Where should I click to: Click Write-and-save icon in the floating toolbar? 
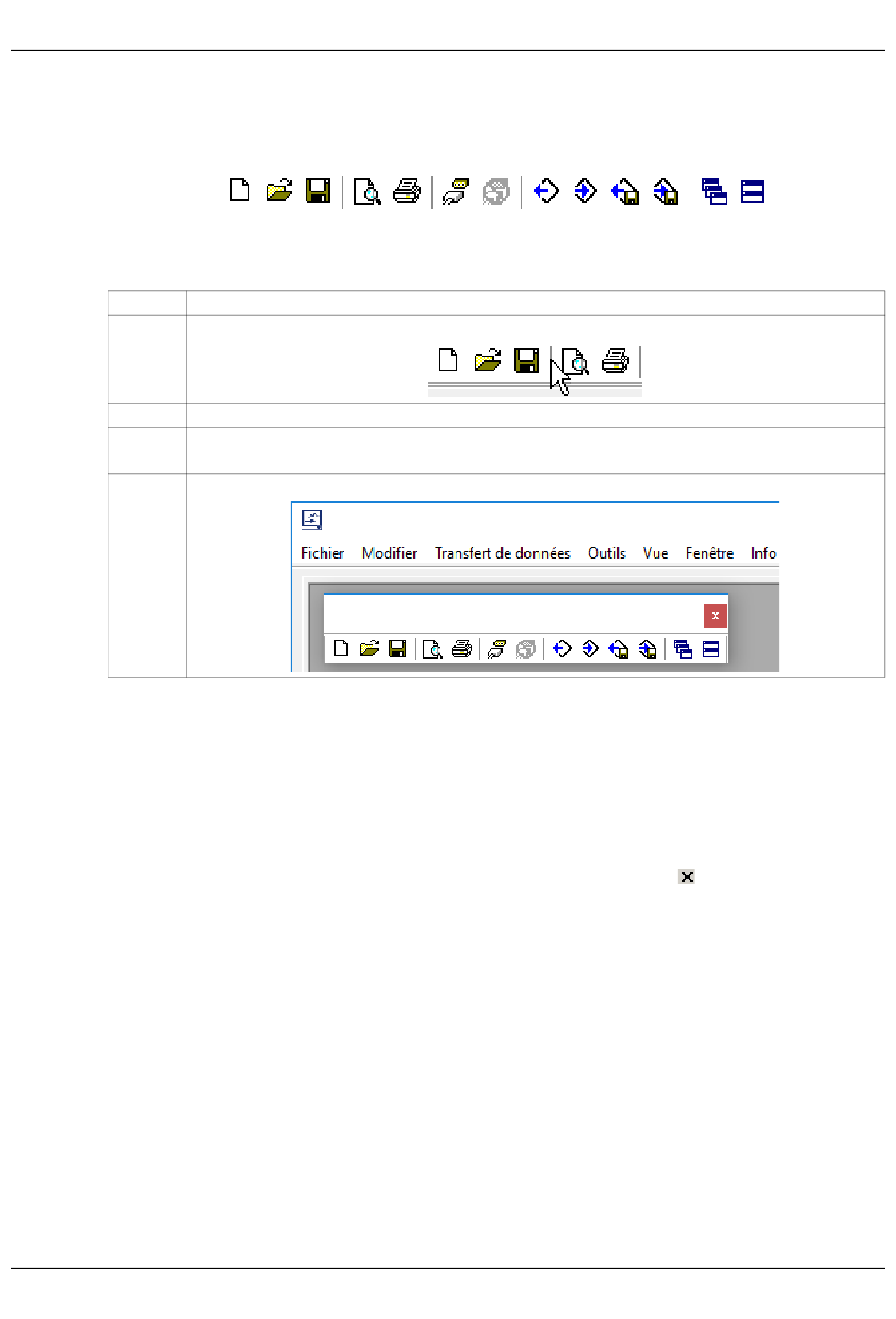point(648,649)
